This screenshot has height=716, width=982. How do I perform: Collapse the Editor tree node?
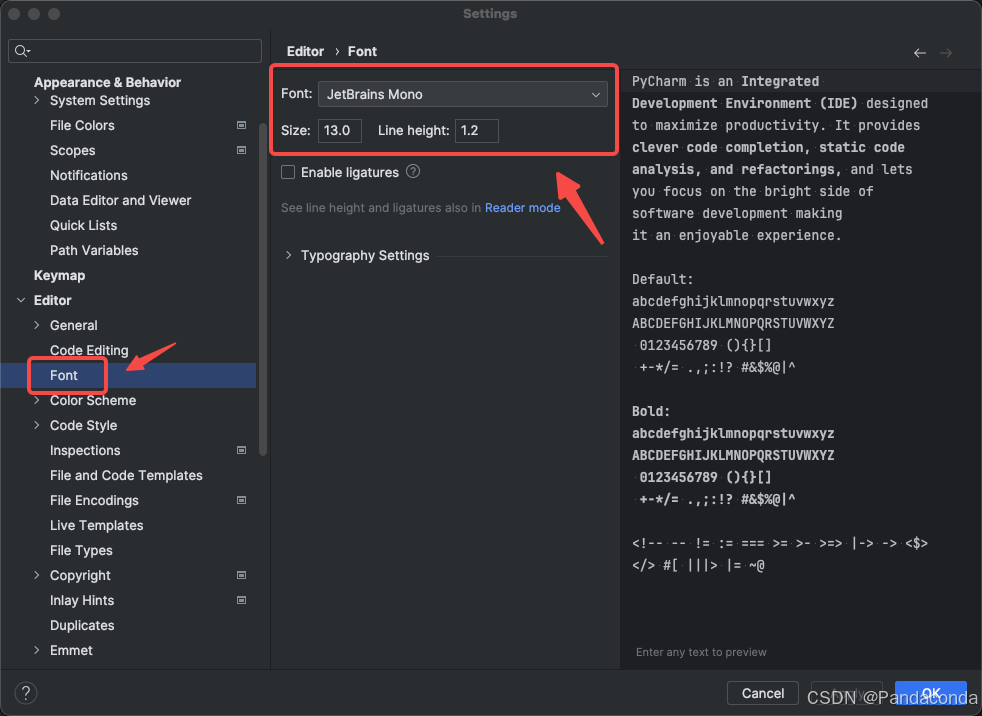[21, 300]
